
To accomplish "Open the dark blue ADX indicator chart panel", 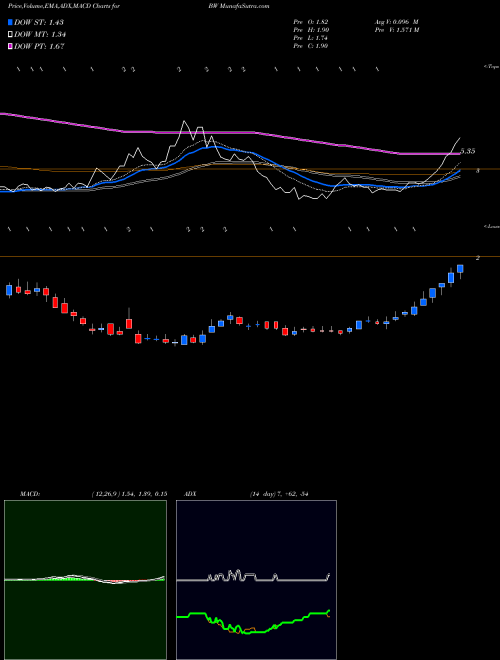I will click(256, 580).
